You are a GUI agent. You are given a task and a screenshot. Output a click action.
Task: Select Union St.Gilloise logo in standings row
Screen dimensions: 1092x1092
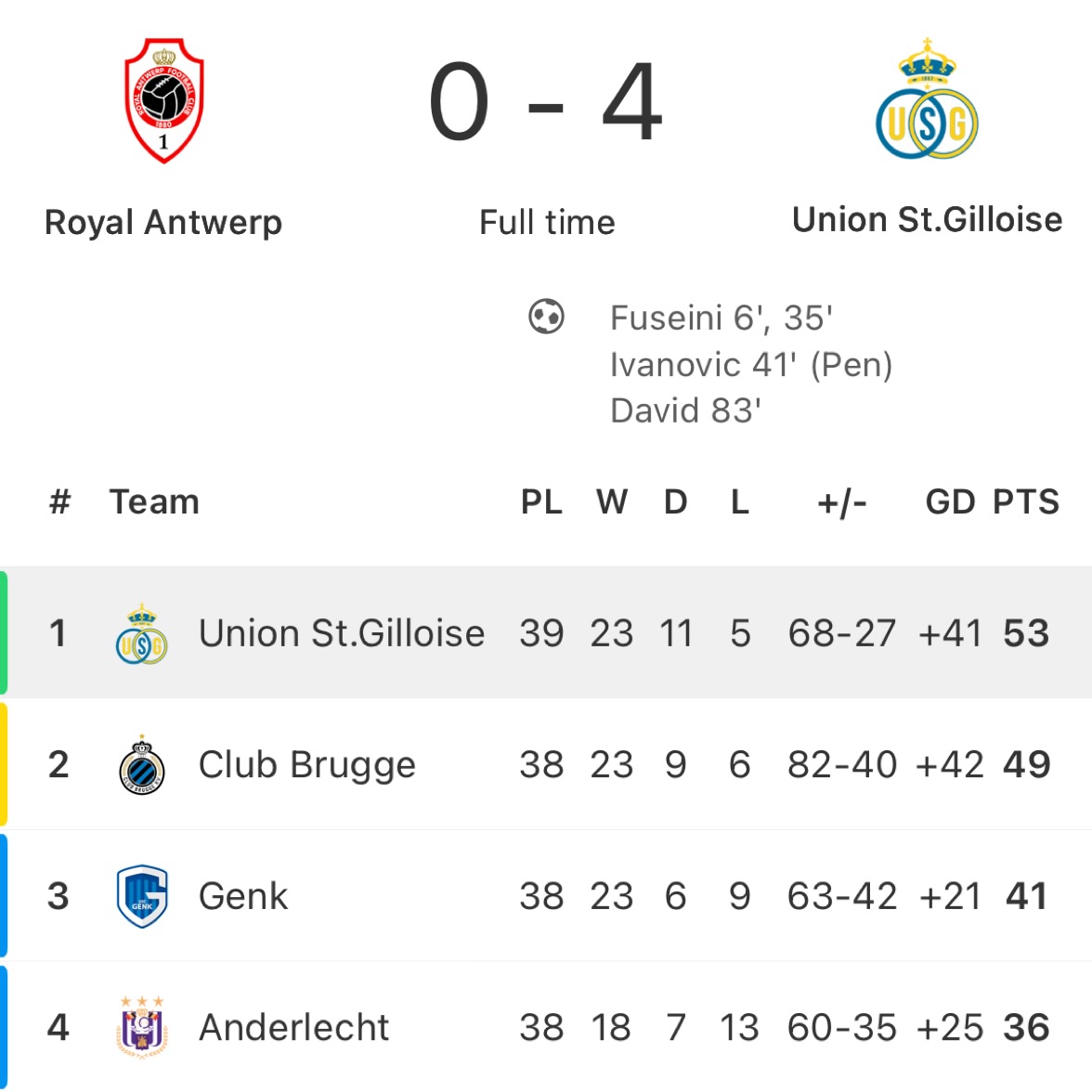click(x=141, y=633)
